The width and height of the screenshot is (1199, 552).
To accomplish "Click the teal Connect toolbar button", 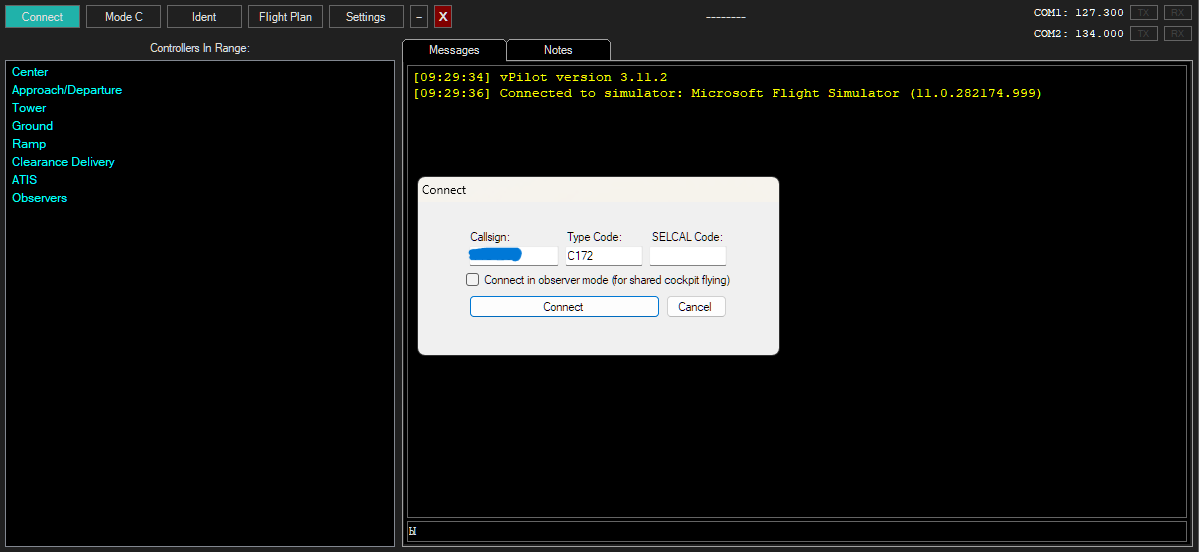I will coord(42,17).
